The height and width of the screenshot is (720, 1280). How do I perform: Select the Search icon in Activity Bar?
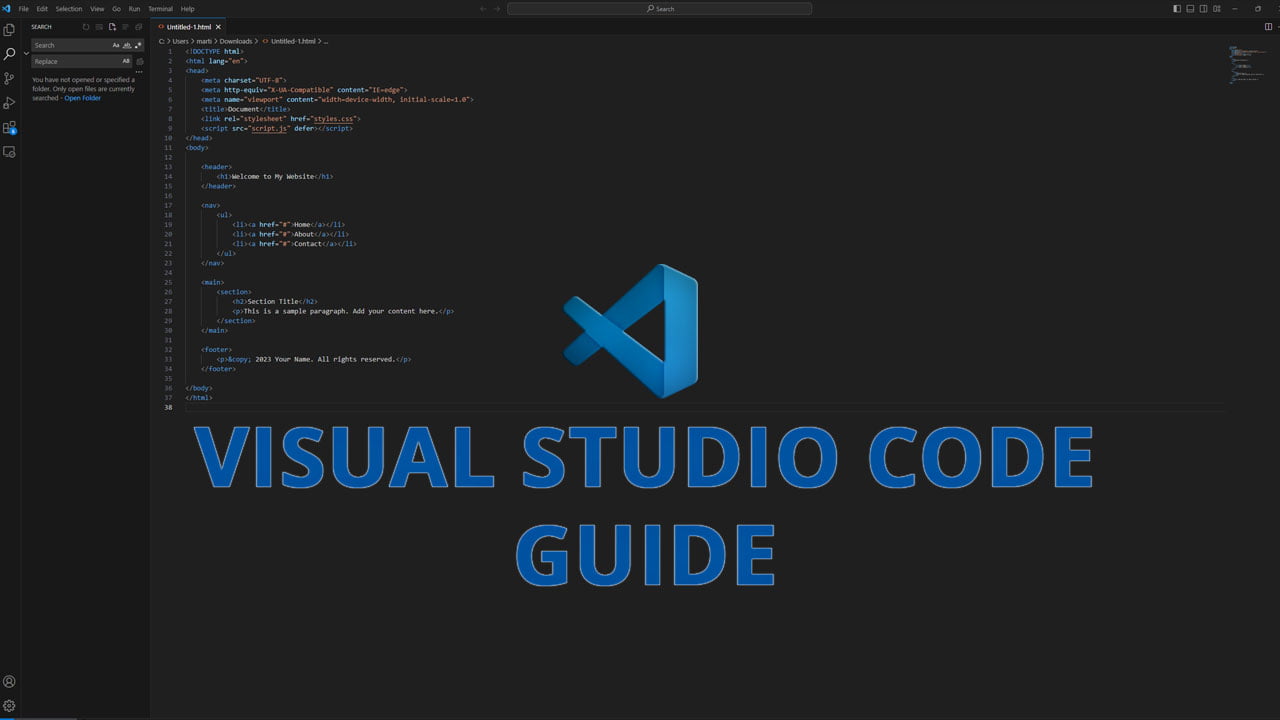pyautogui.click(x=9, y=53)
